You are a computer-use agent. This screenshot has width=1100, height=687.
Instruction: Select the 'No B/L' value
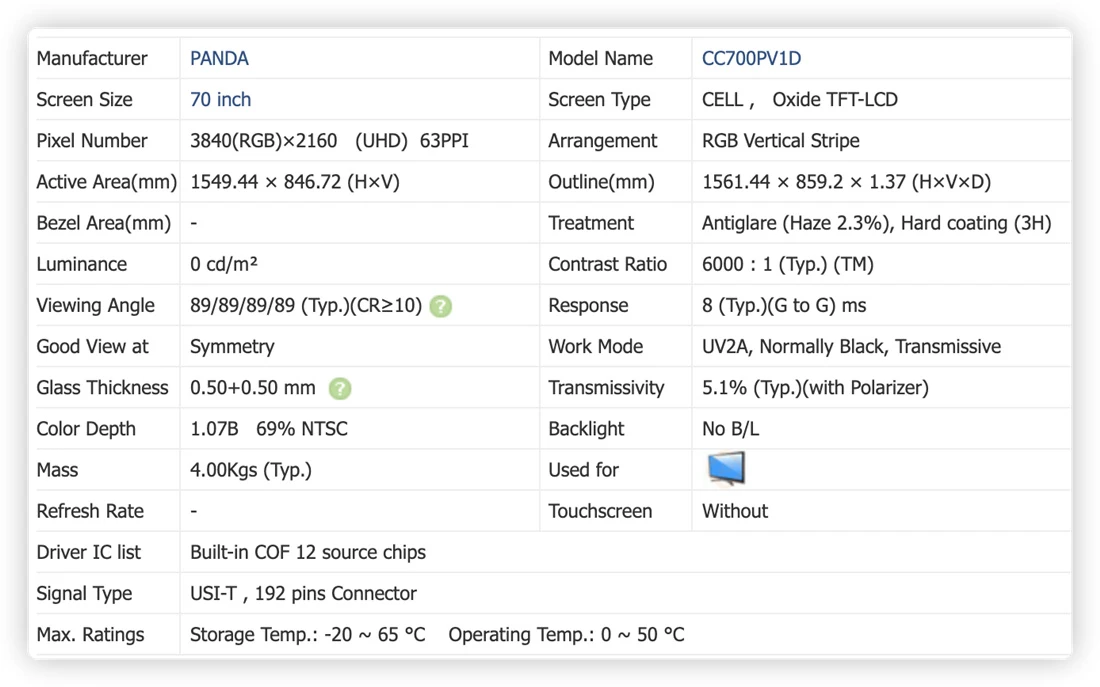pyautogui.click(x=730, y=429)
